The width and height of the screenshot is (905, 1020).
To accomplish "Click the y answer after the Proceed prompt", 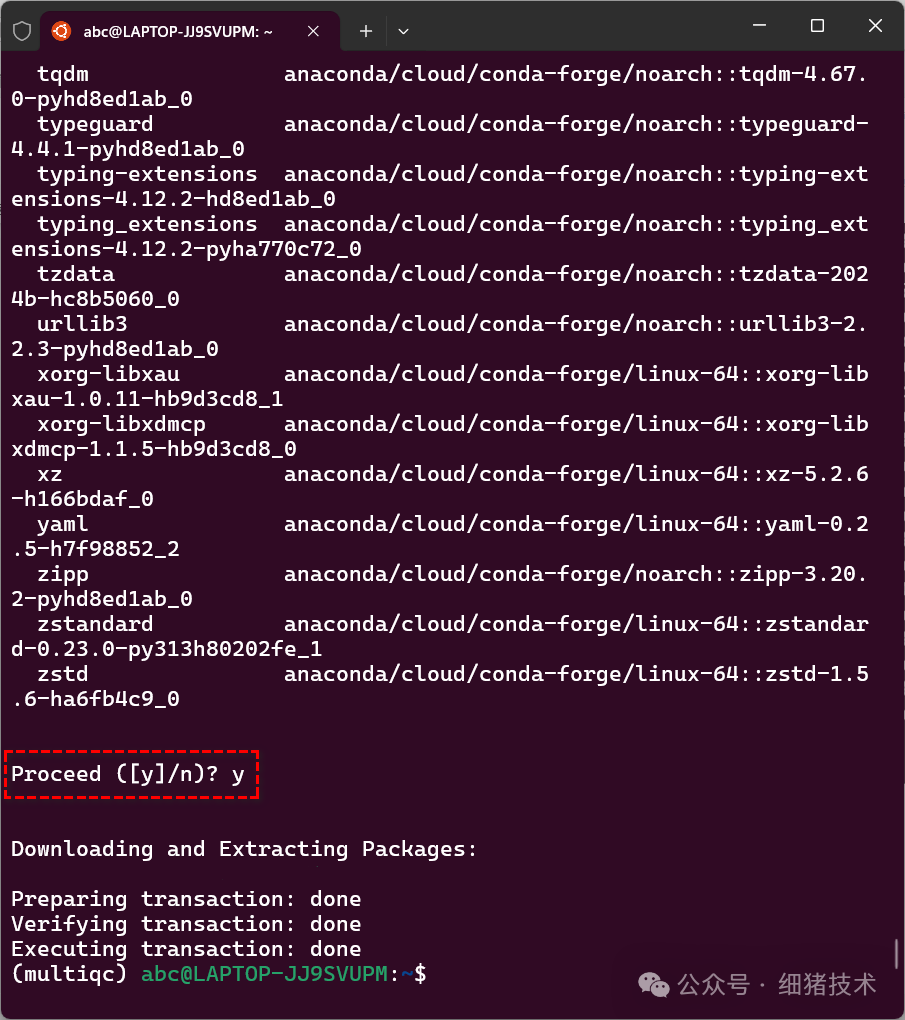I will [x=237, y=773].
